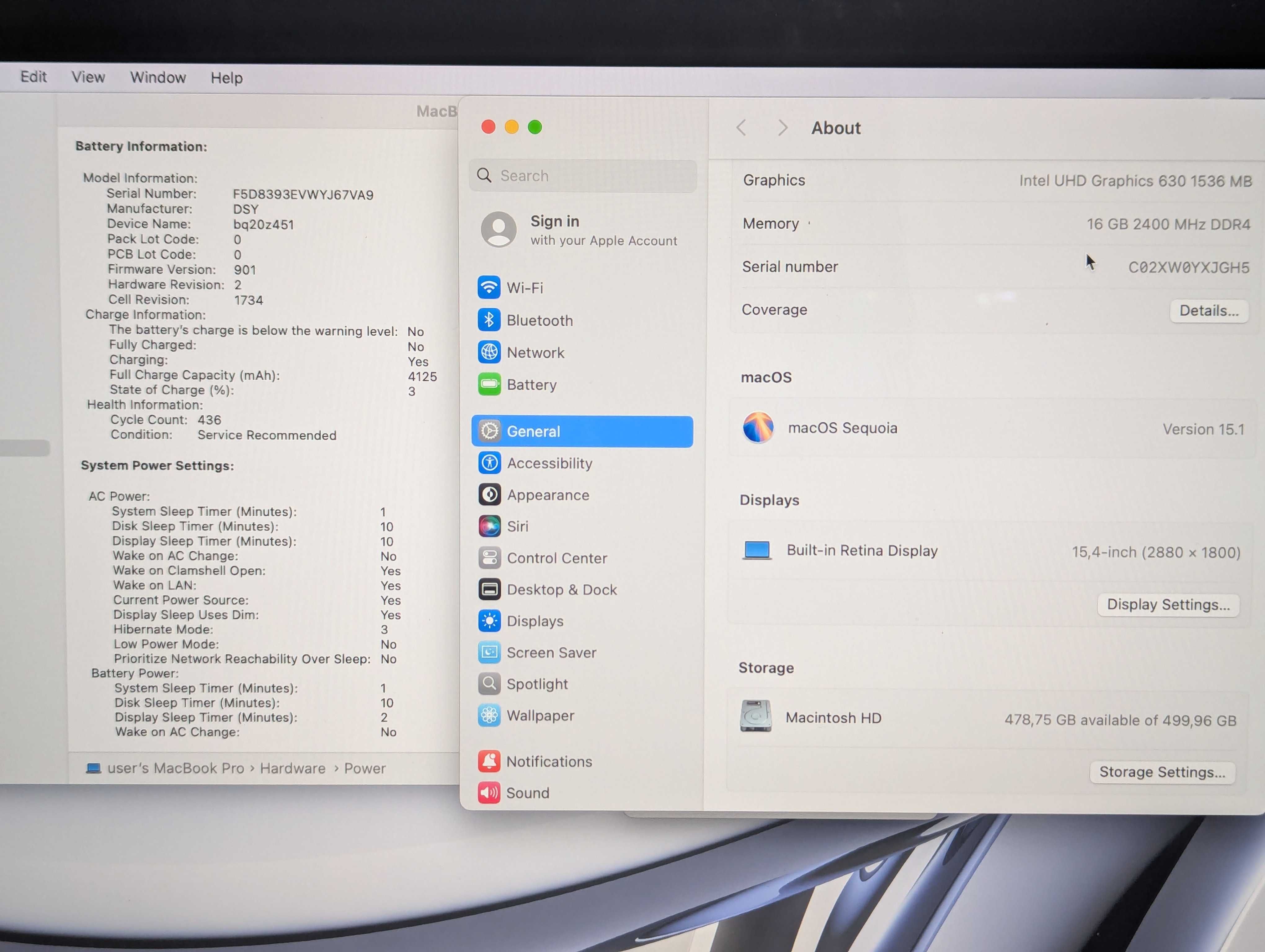The image size is (1265, 952).
Task: Open the Desktop & Dock icon
Action: click(x=490, y=589)
